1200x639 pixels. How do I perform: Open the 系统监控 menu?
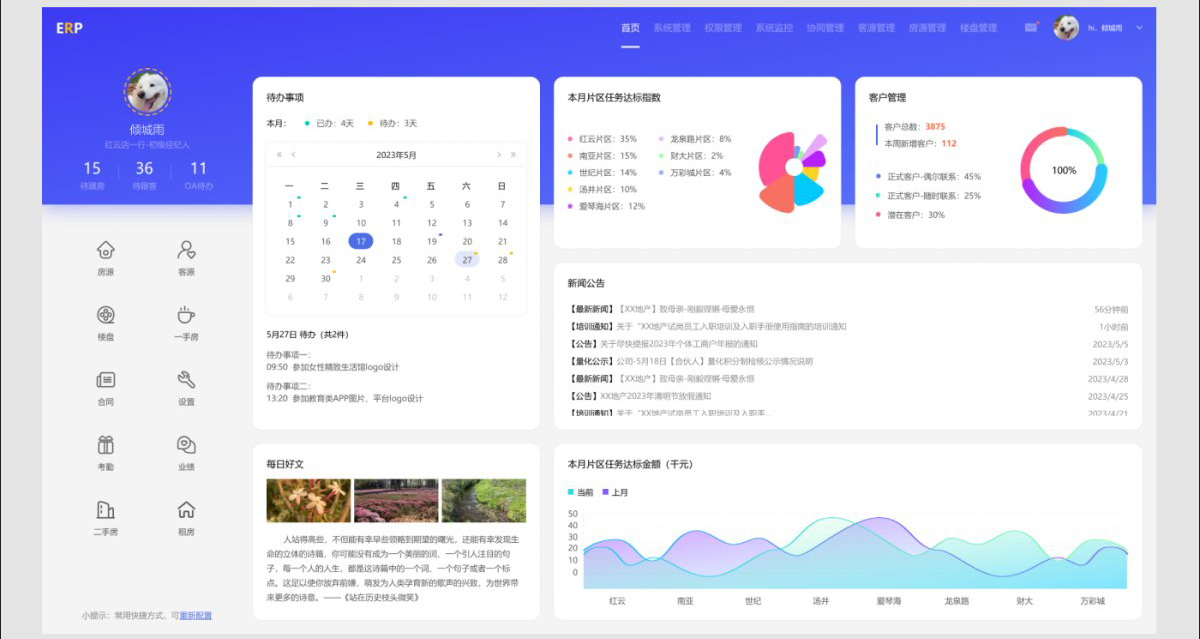(x=774, y=28)
